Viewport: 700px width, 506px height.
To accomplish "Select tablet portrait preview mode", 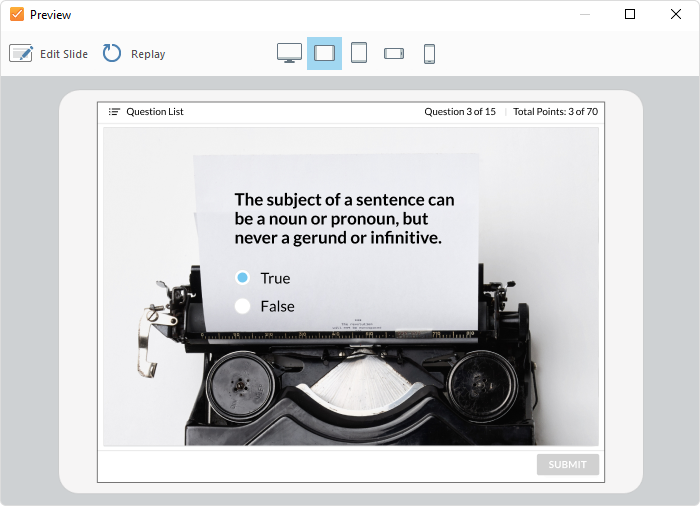I will point(359,53).
